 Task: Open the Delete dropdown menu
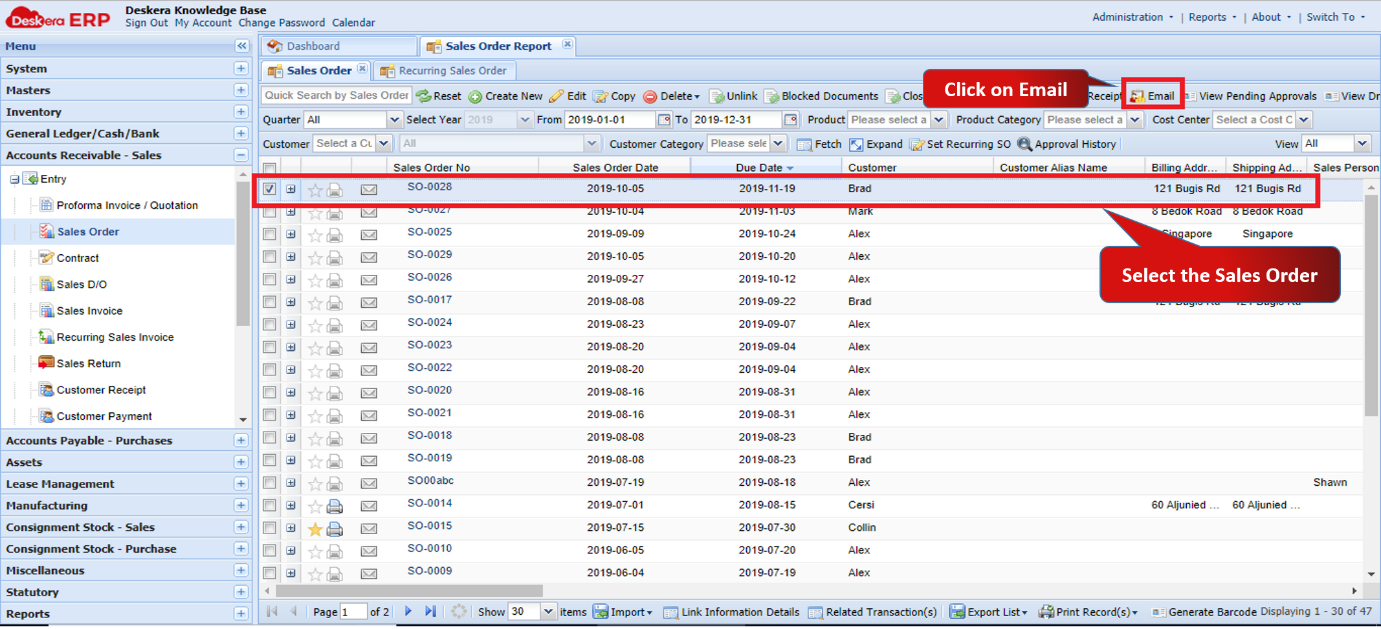pos(672,96)
